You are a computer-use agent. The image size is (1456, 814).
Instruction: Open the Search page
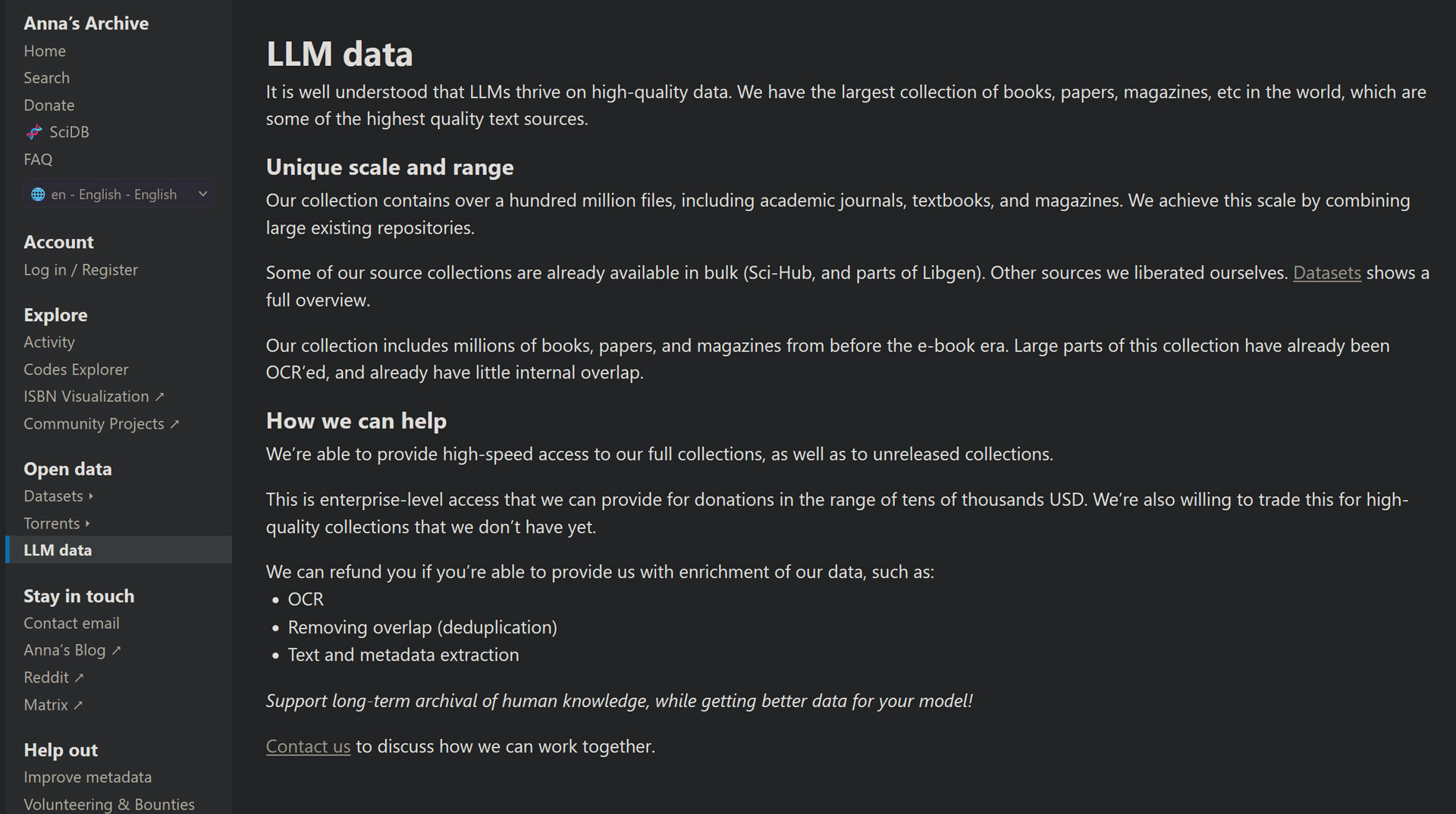[46, 78]
